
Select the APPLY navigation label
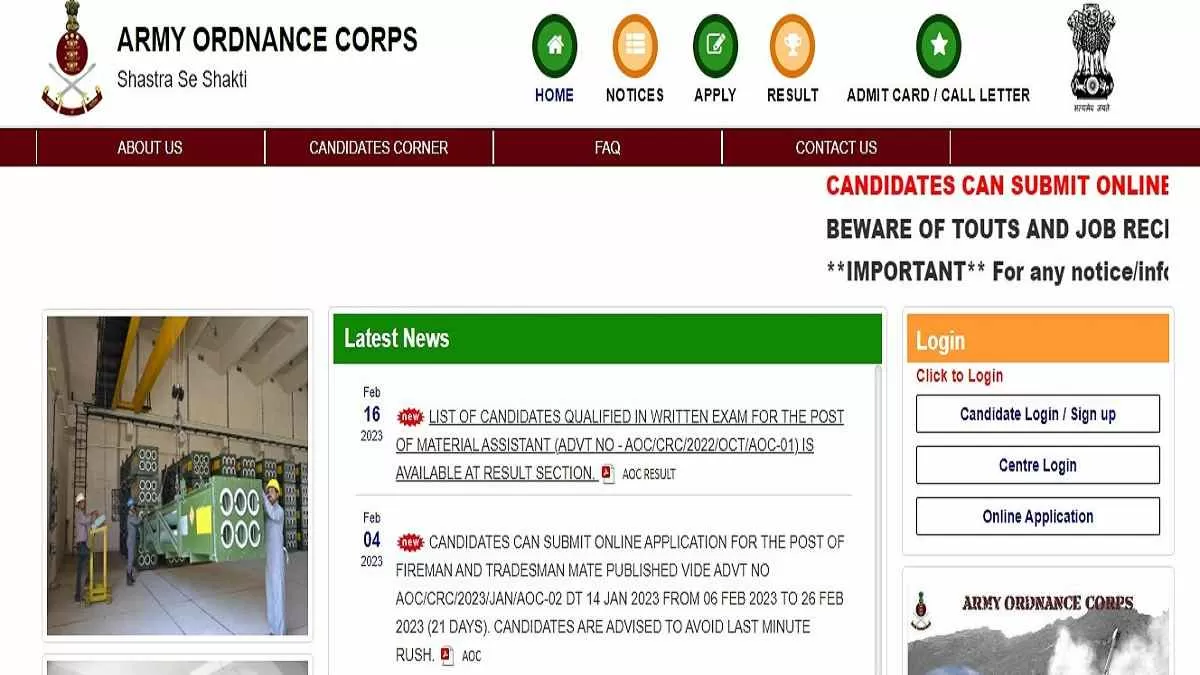[715, 95]
